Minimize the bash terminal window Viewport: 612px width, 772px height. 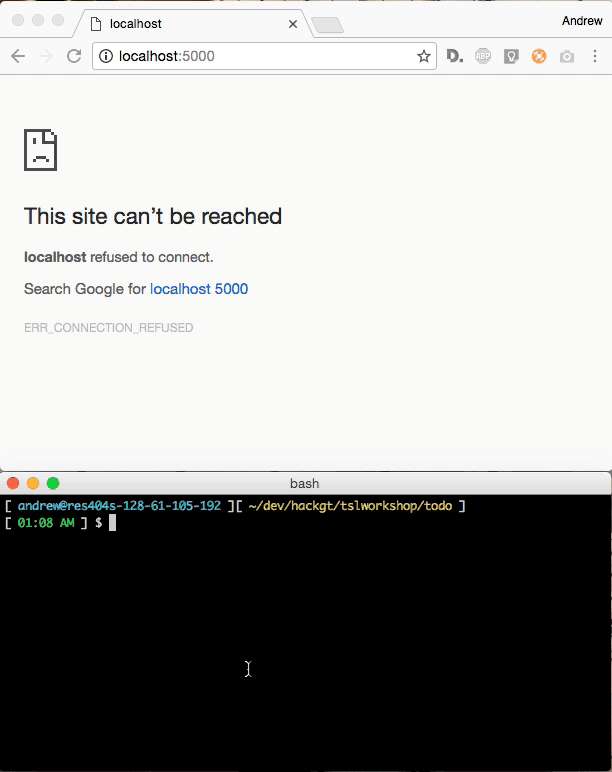point(33,483)
